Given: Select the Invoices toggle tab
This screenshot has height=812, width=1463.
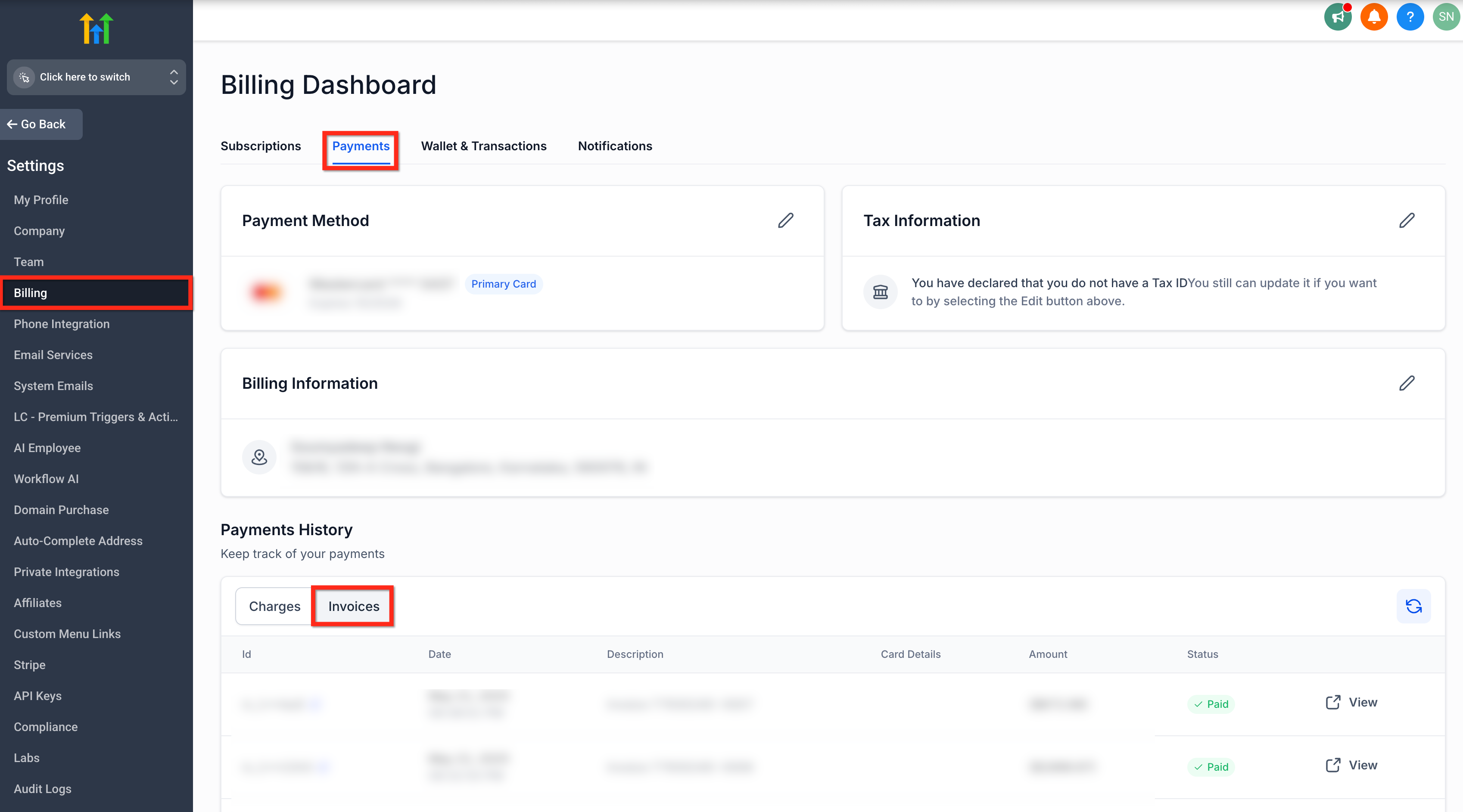Looking at the screenshot, I should (x=353, y=606).
